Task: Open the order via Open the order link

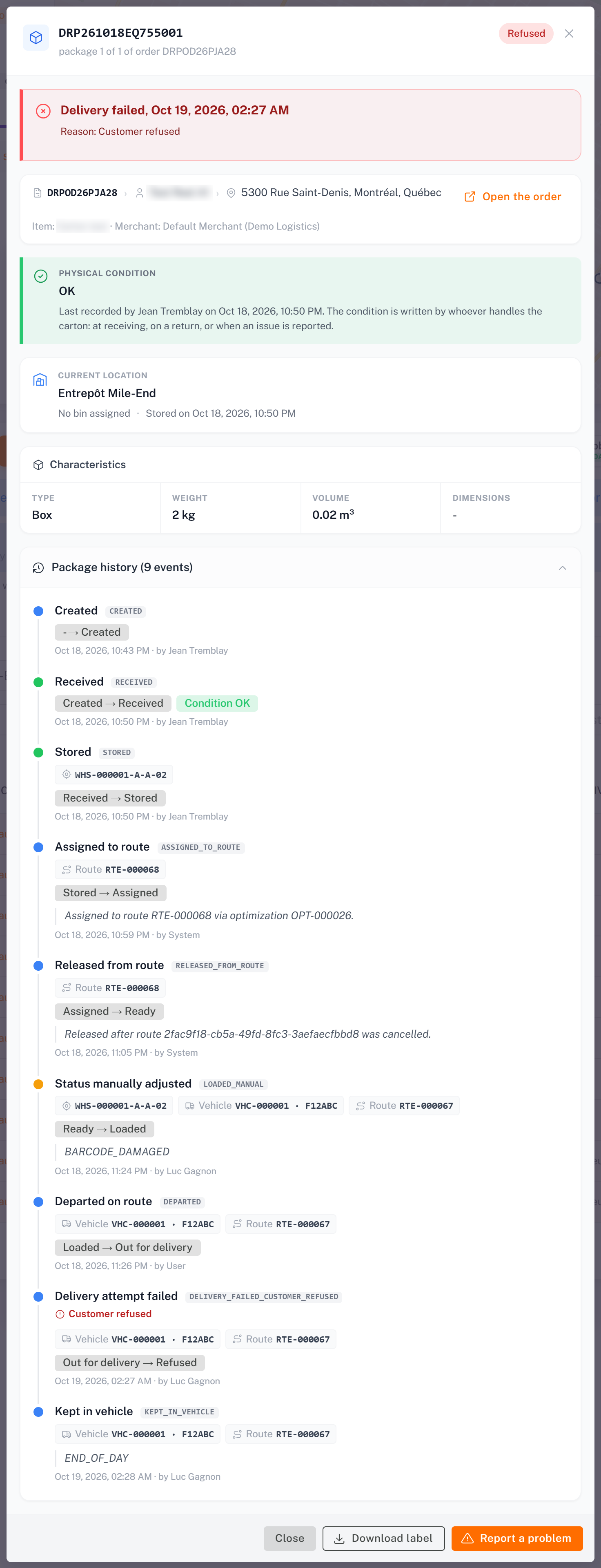Action: (x=513, y=197)
